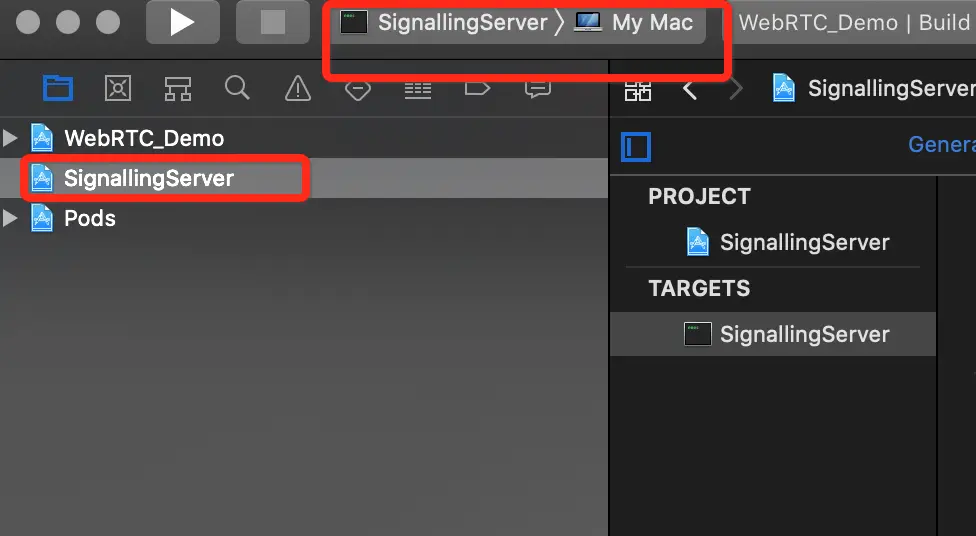This screenshot has height=536, width=976.
Task: Go back in editor history
Action: pos(690,90)
